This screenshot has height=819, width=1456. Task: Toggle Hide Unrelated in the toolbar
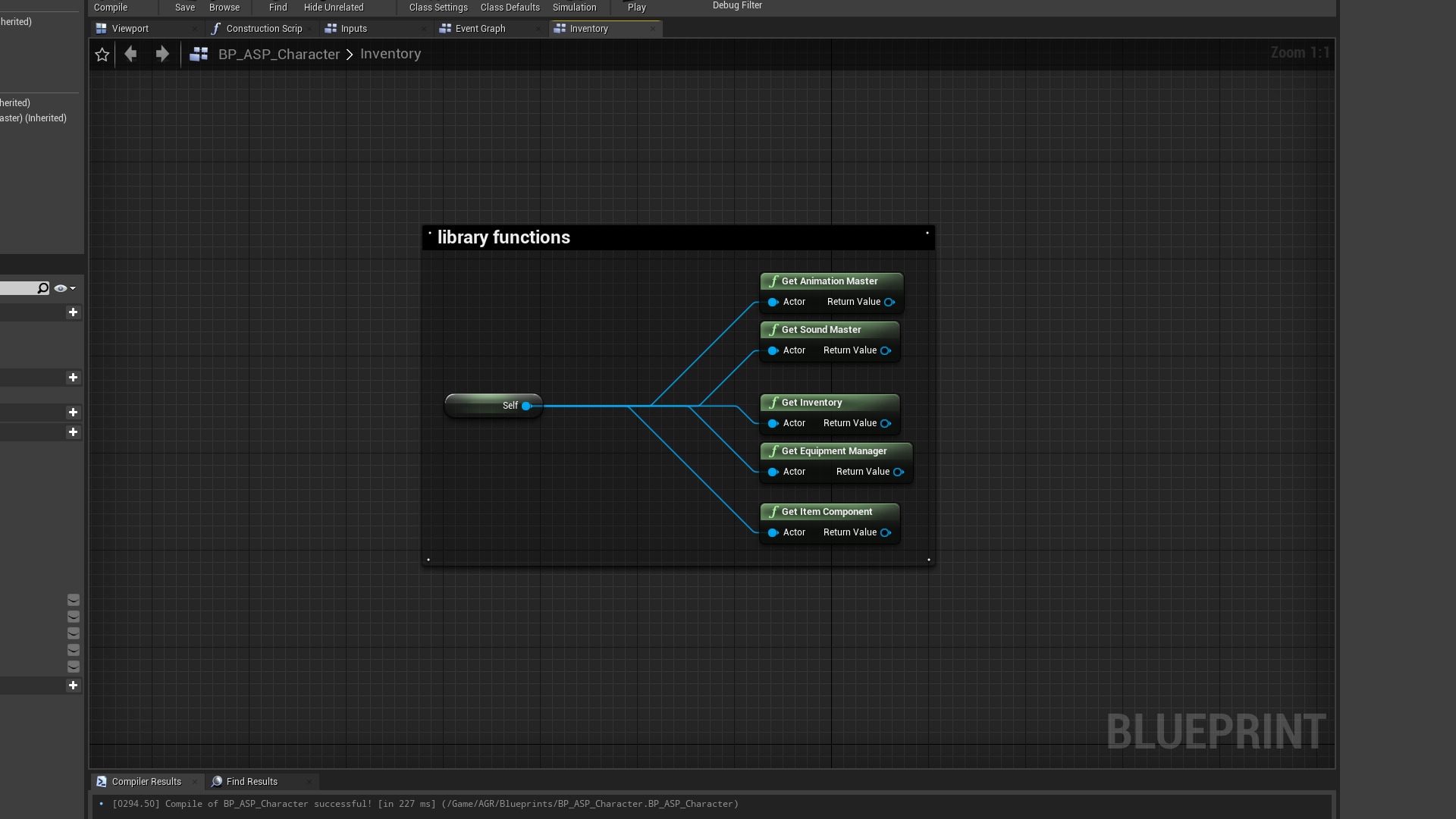click(334, 8)
